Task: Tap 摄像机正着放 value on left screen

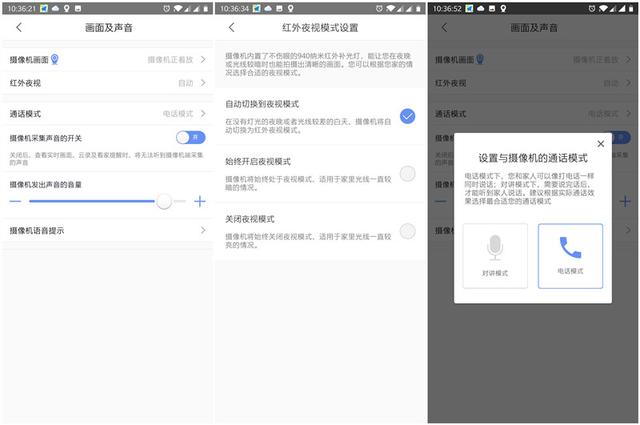Action: [170, 60]
